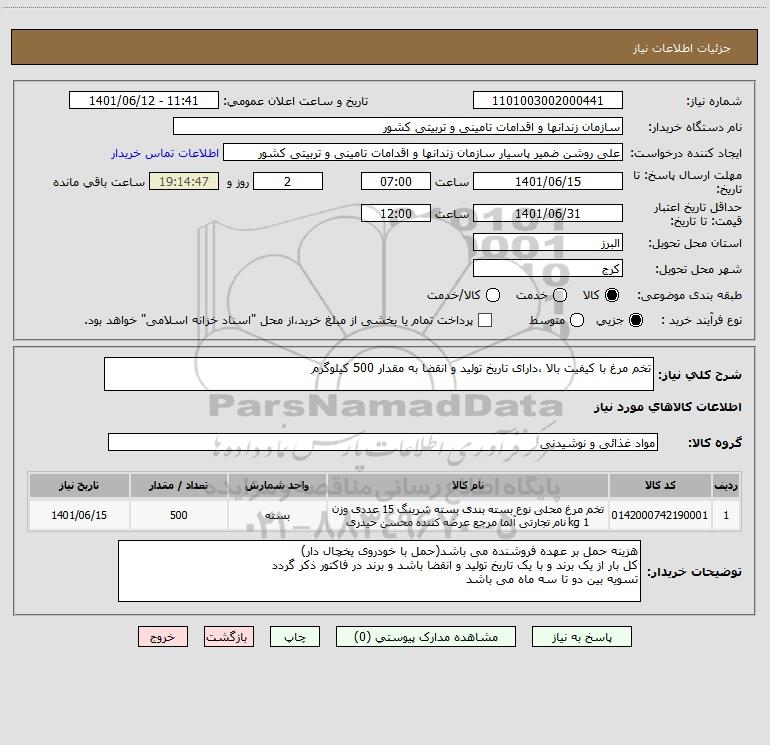This screenshot has height=745, width=770.
Task: Click the گروه کالا label
Action: [x=715, y=442]
